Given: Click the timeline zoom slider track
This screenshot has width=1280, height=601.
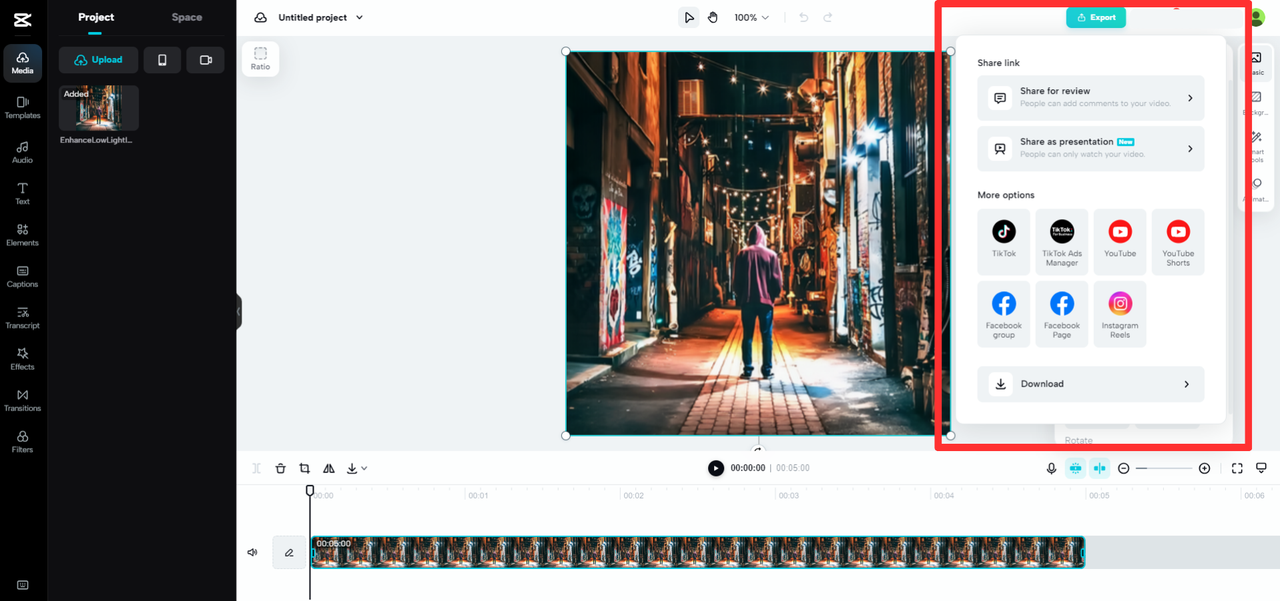Looking at the screenshot, I should pyautogui.click(x=1164, y=468).
